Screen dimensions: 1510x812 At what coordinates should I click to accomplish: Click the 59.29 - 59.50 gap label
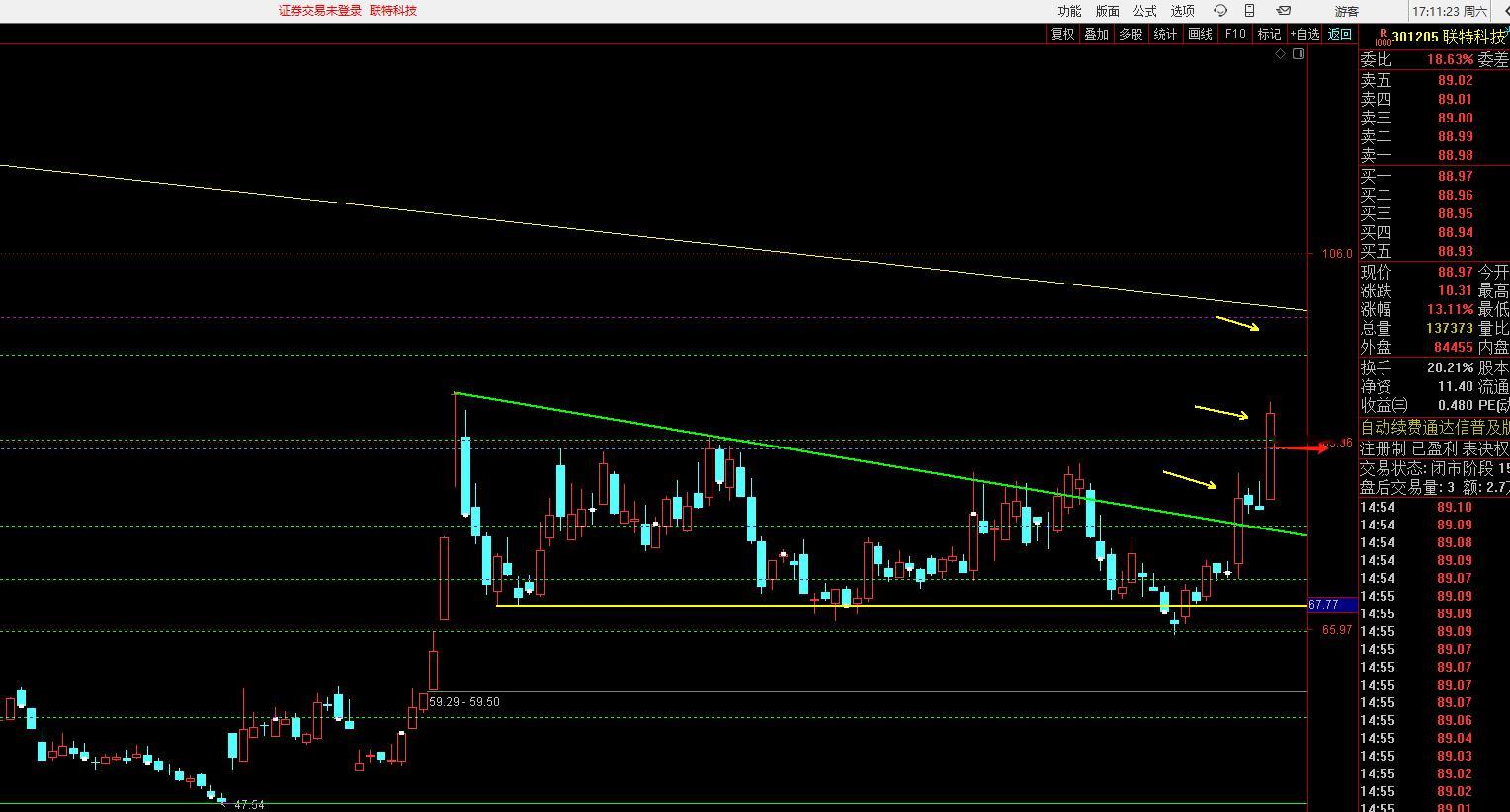[x=464, y=702]
